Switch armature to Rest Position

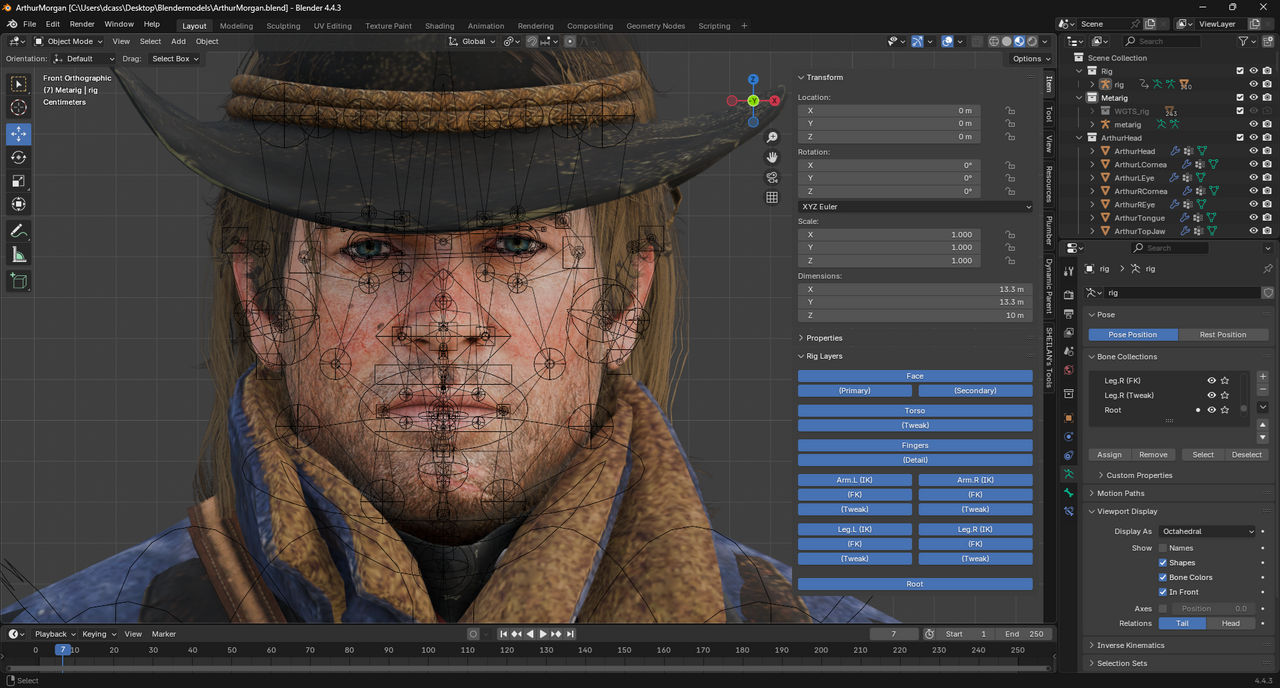(x=1223, y=335)
